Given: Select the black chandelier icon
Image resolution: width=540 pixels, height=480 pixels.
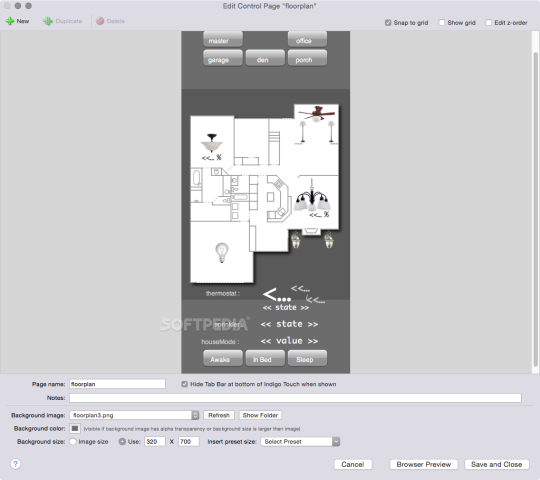Looking at the screenshot, I should 312,195.
